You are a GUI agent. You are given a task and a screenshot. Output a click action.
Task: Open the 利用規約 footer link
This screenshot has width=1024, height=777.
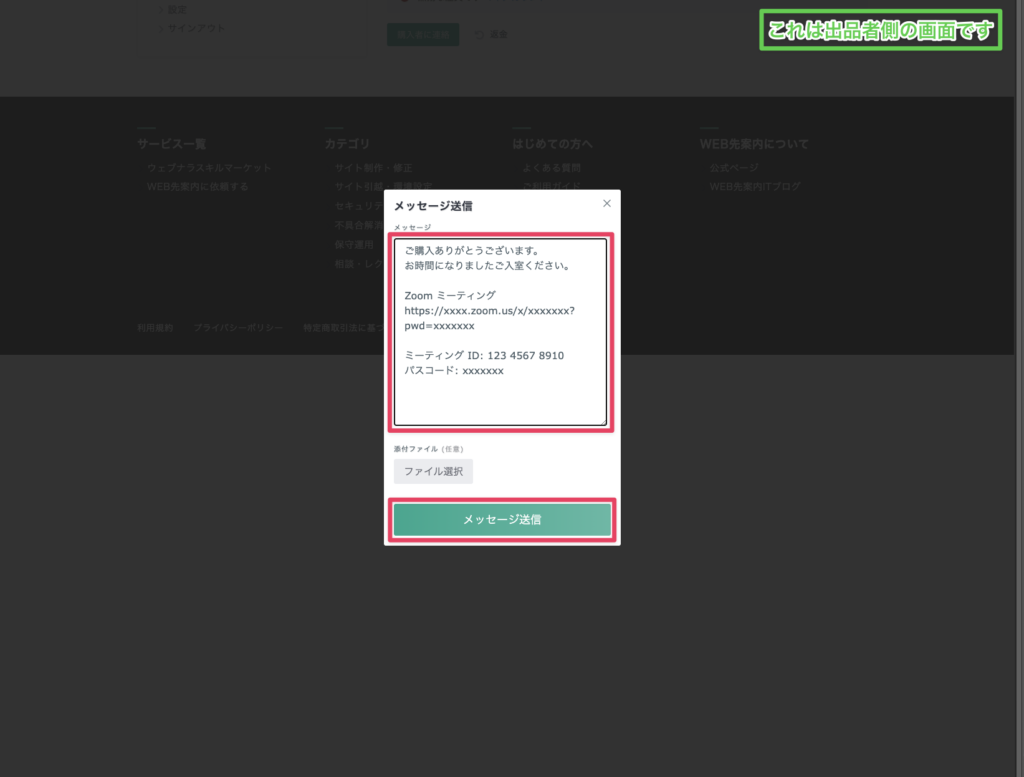[x=155, y=328]
